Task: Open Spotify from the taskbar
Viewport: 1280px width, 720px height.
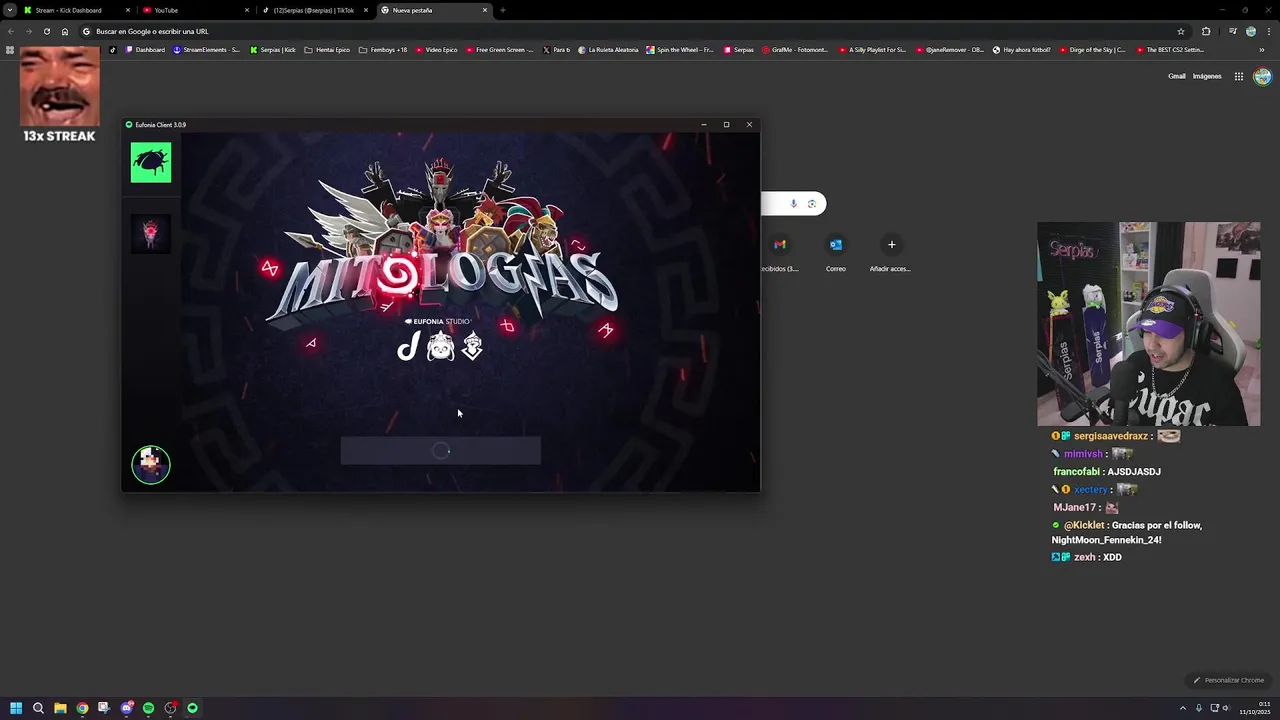Action: tap(149, 708)
